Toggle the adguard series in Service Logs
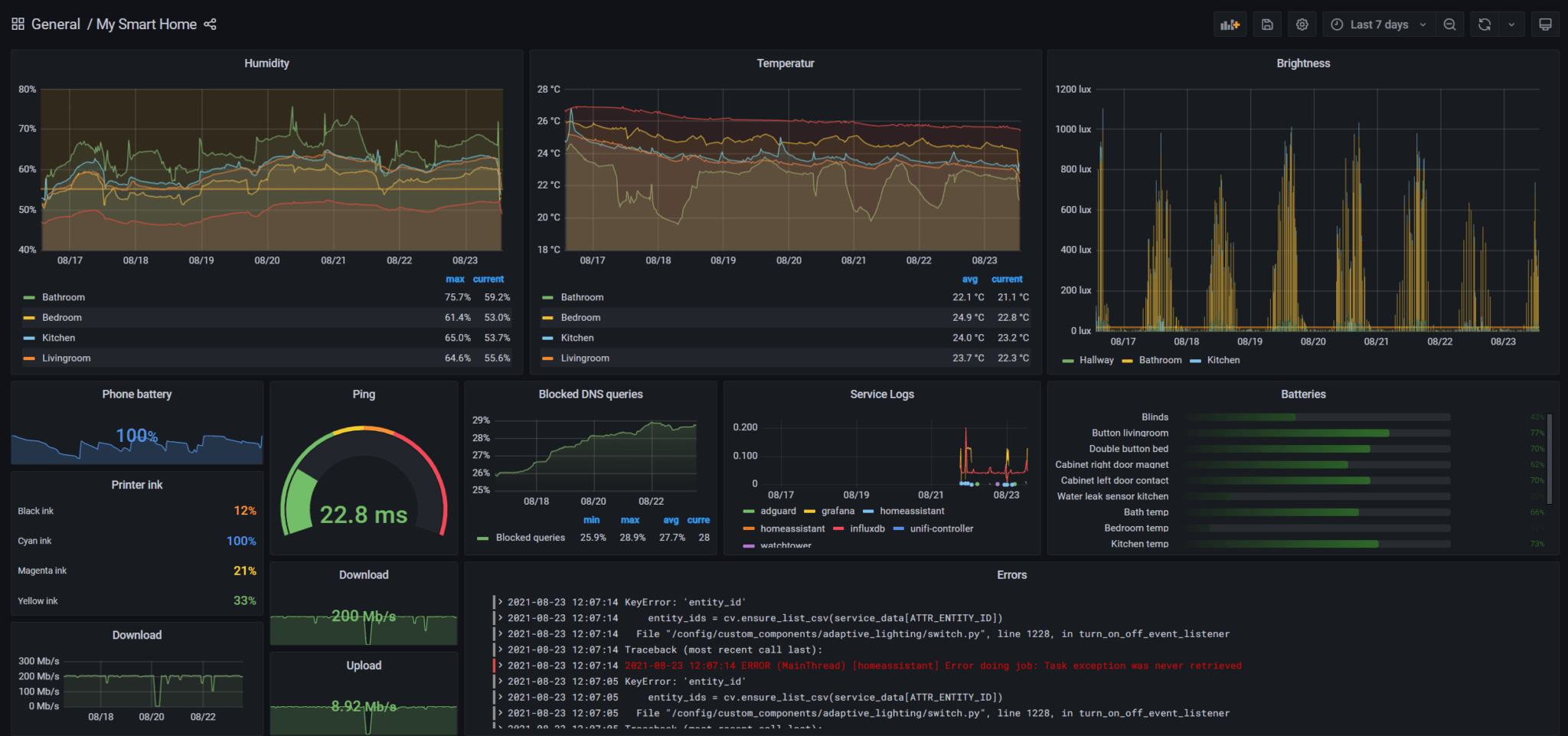 click(778, 511)
